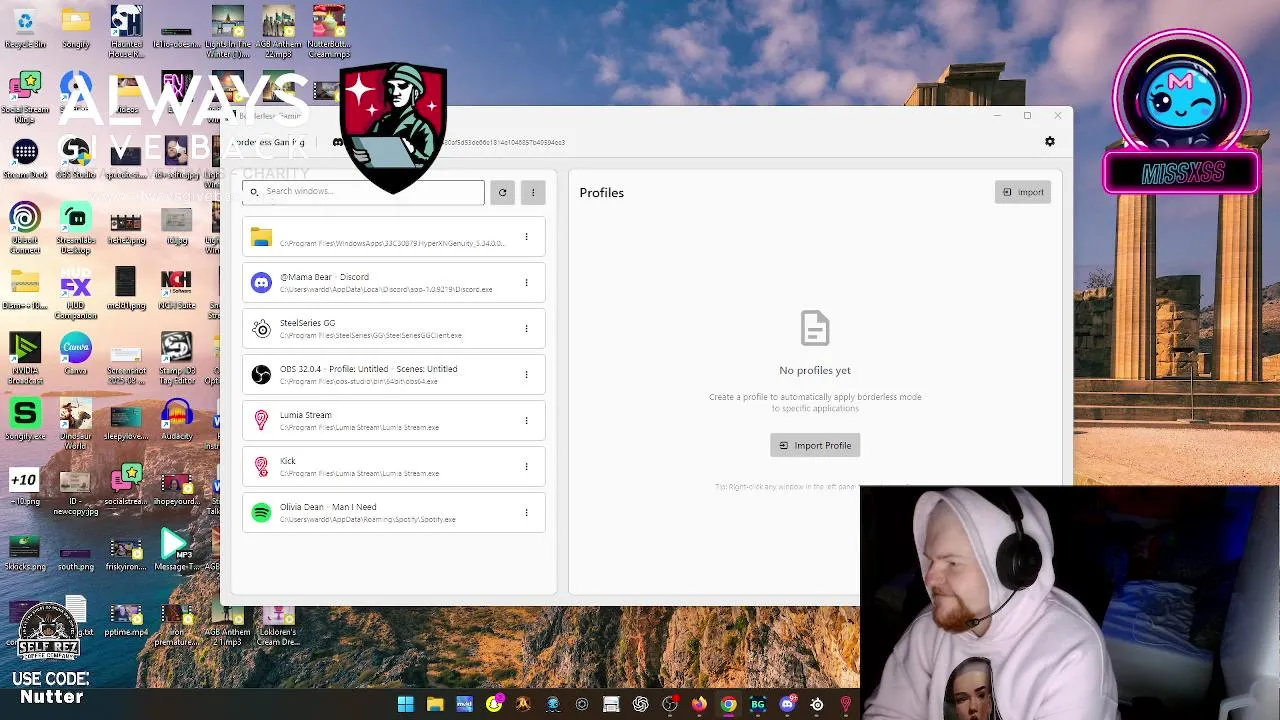Open the settings gear in Borderless Gaming
Viewport: 1280px width, 720px height.
pyautogui.click(x=1050, y=142)
